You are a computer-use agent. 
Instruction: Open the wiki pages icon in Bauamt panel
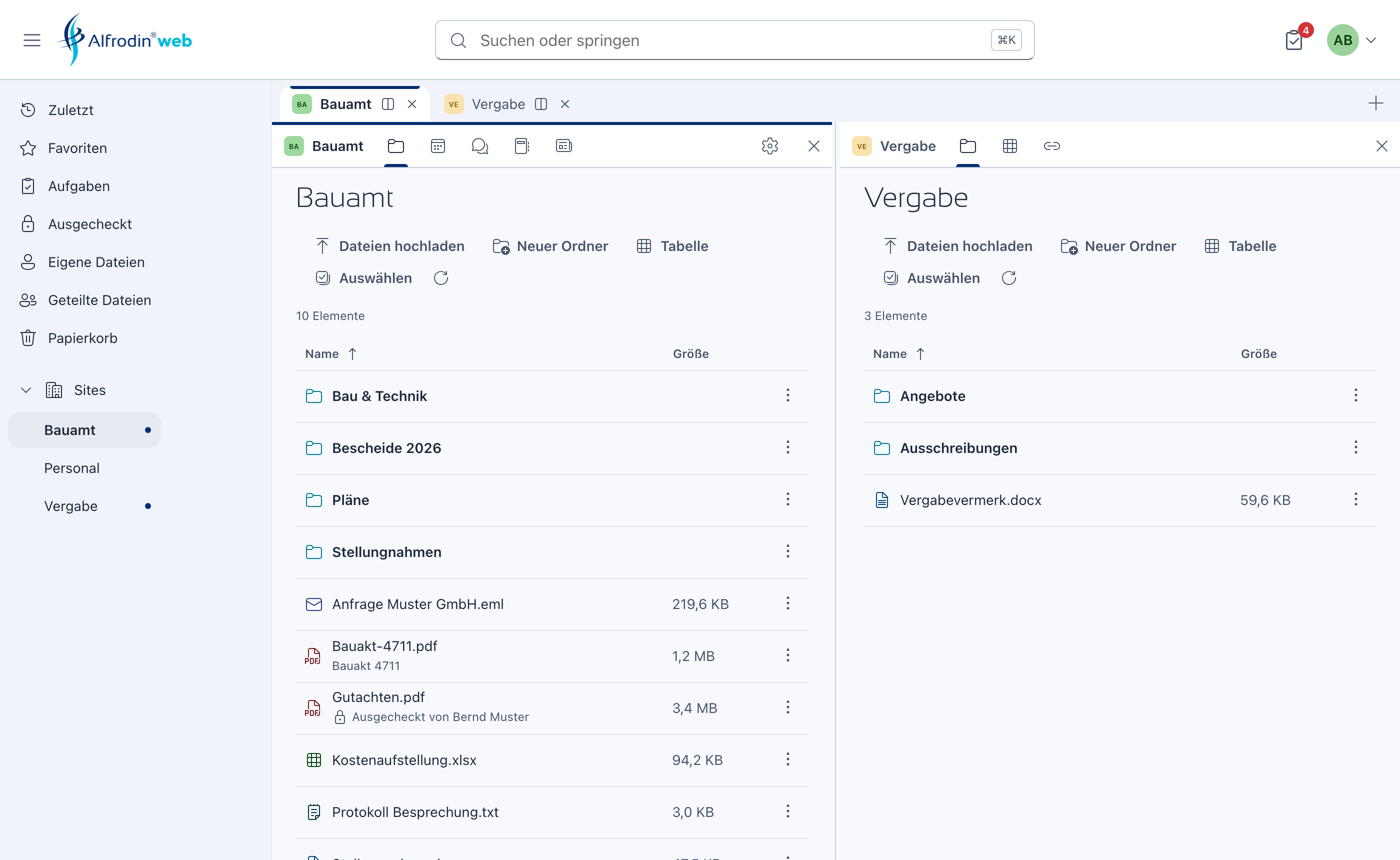point(522,146)
